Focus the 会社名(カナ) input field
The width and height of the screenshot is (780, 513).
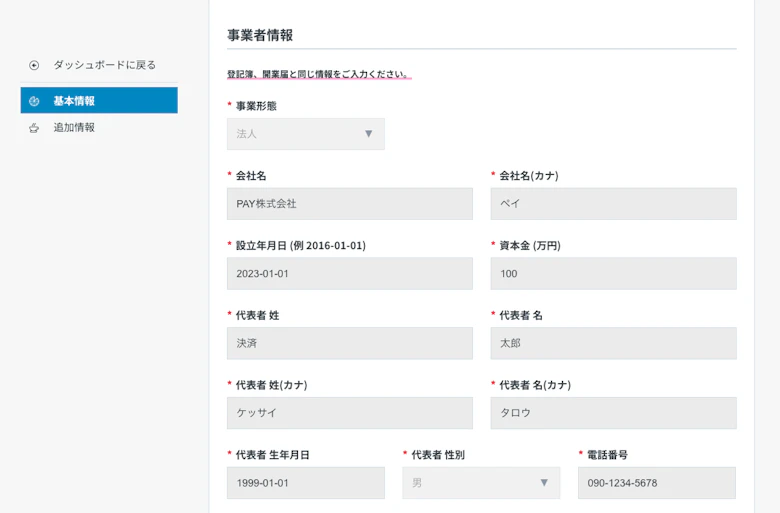(x=613, y=204)
